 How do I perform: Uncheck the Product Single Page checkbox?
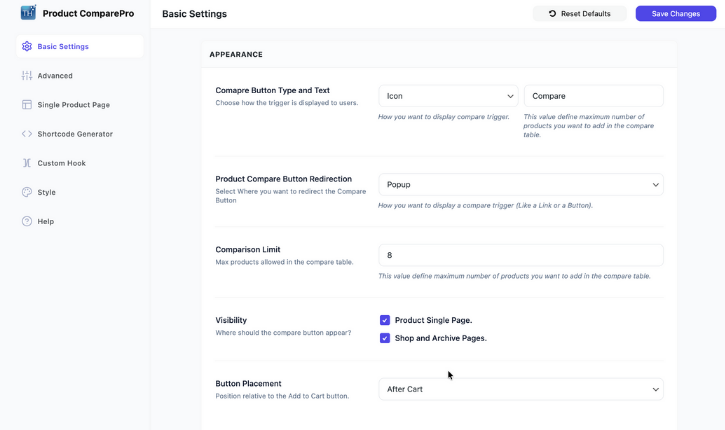pos(385,320)
